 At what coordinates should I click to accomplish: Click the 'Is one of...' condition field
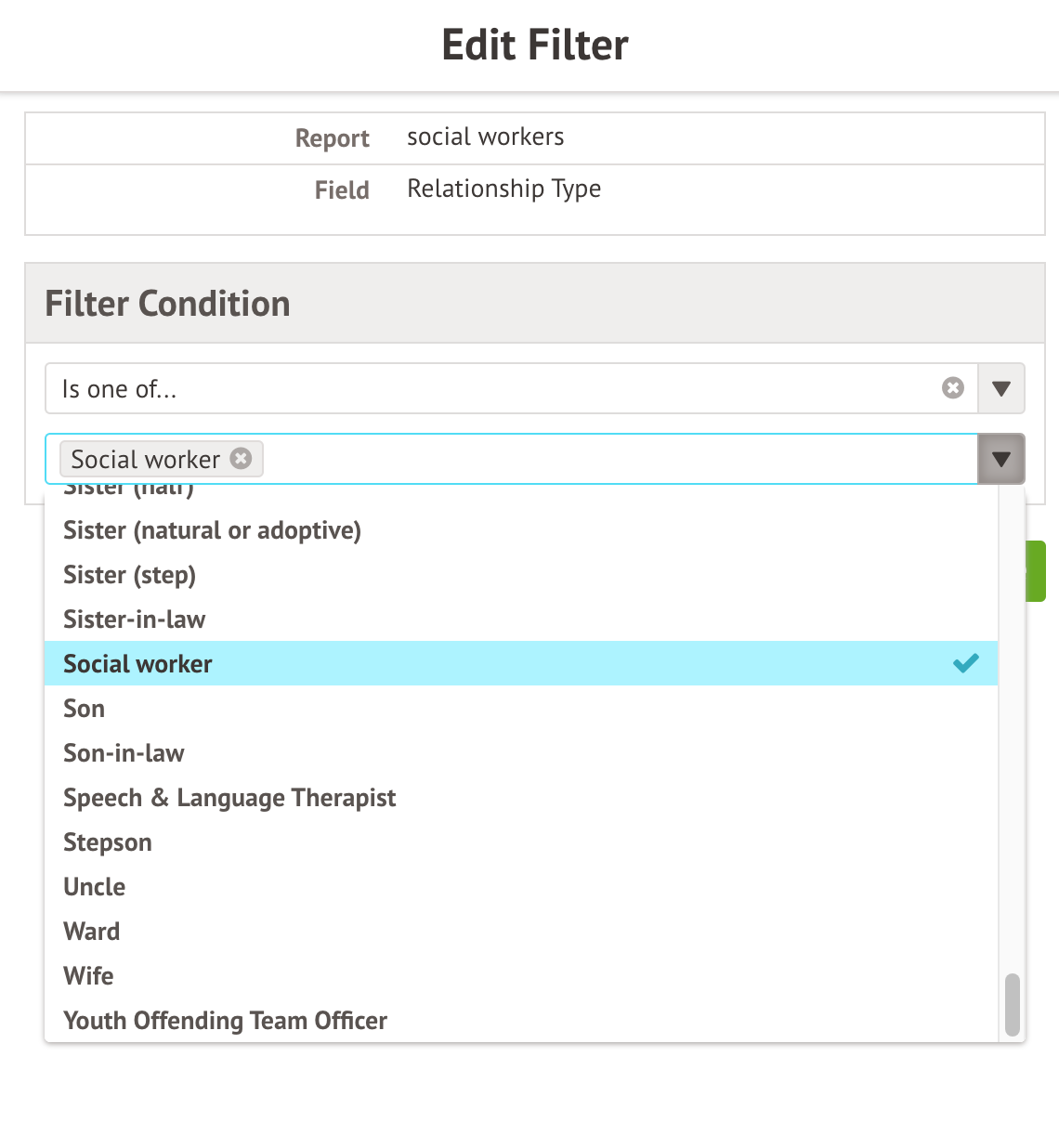coord(492,388)
